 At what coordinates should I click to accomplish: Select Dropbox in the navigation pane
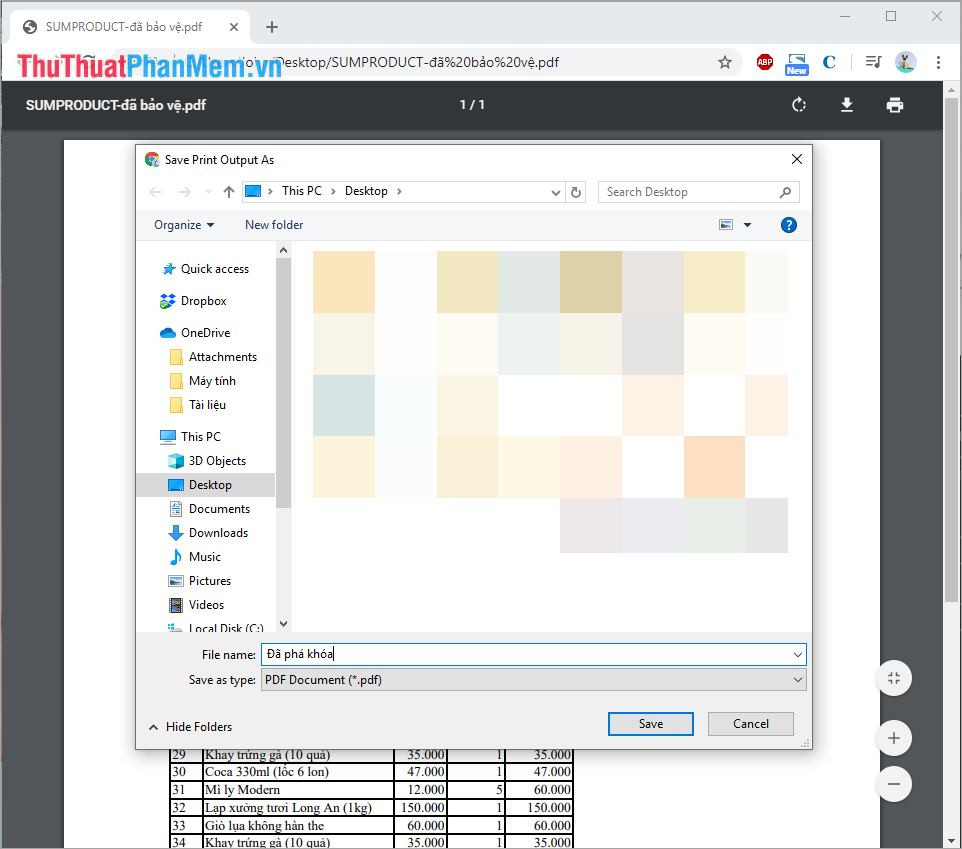coord(194,301)
